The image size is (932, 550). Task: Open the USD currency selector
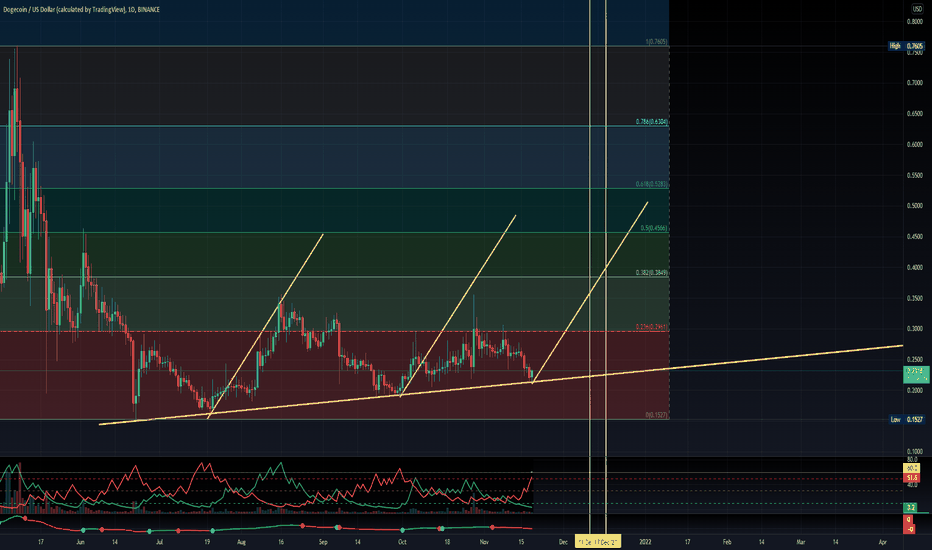[916, 9]
